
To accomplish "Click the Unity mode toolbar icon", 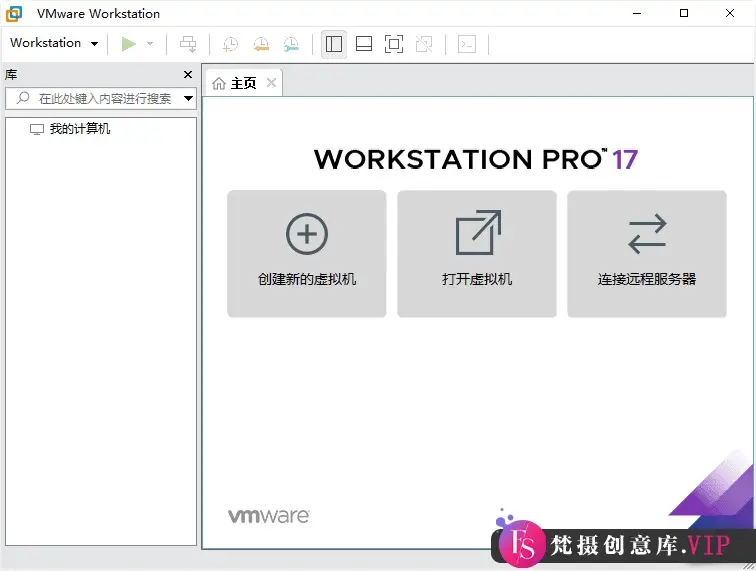I will click(424, 44).
